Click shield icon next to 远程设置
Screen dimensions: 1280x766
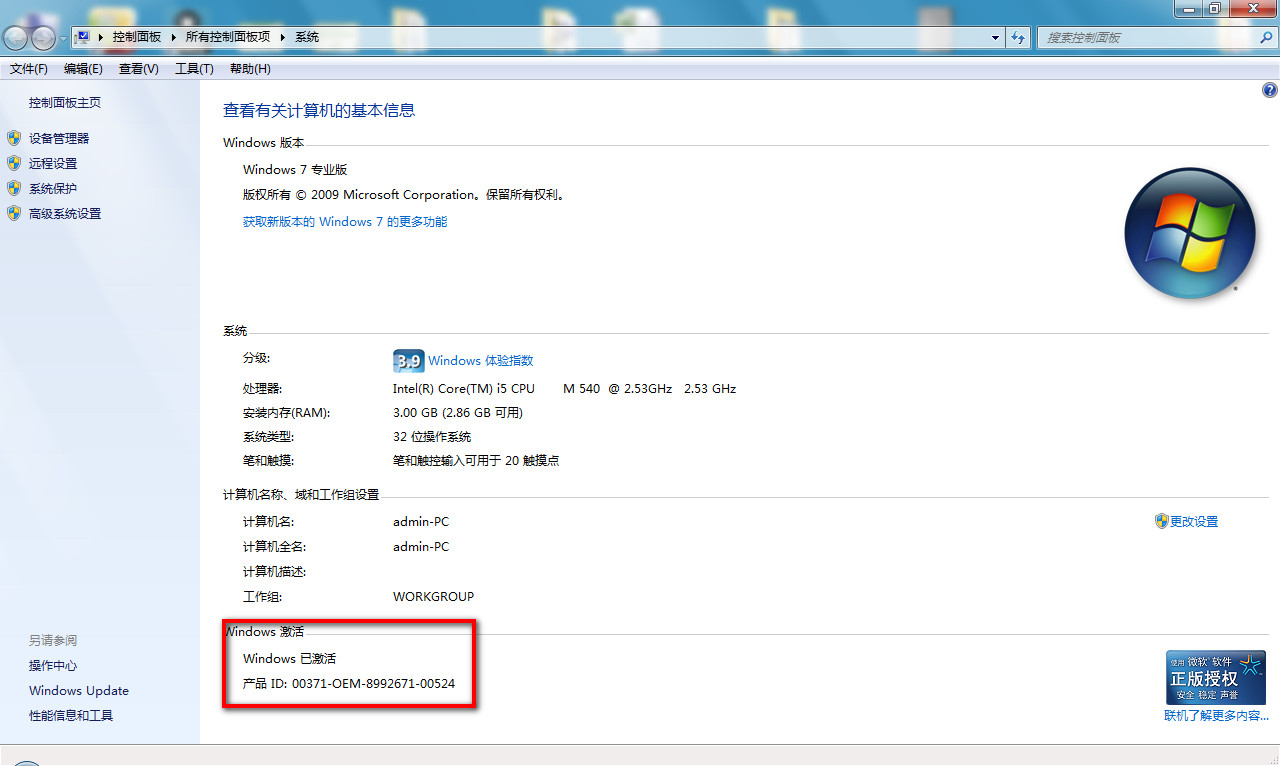(14, 163)
